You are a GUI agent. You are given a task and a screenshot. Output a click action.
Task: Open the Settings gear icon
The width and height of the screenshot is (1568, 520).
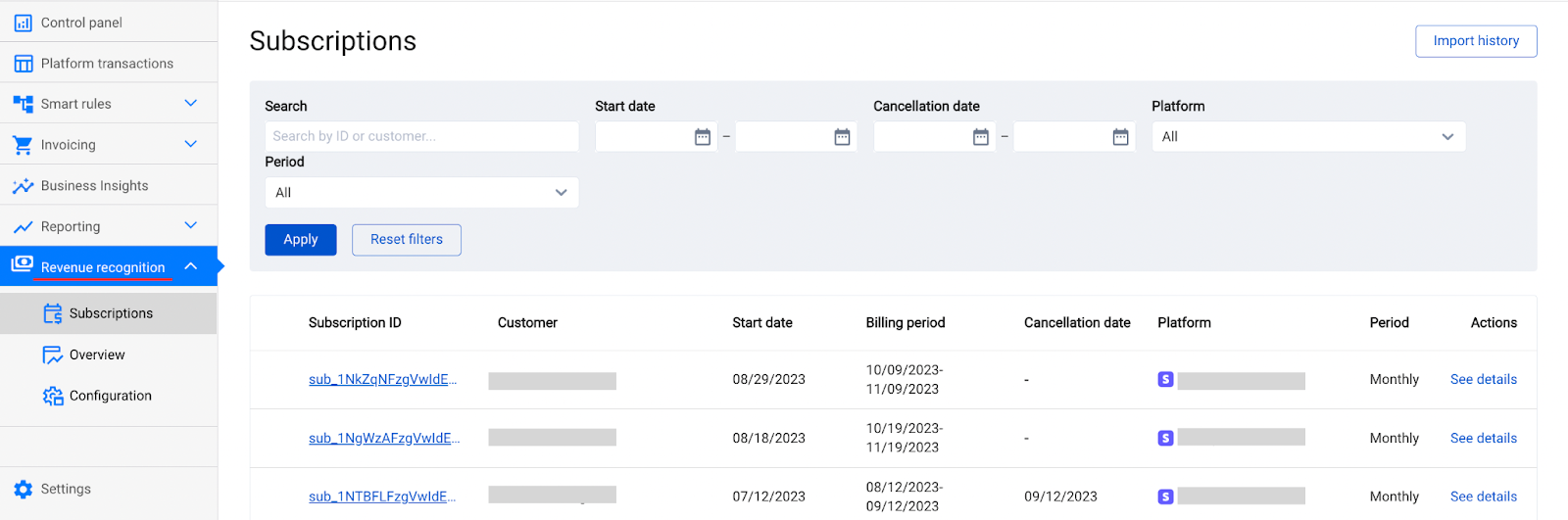[24, 490]
